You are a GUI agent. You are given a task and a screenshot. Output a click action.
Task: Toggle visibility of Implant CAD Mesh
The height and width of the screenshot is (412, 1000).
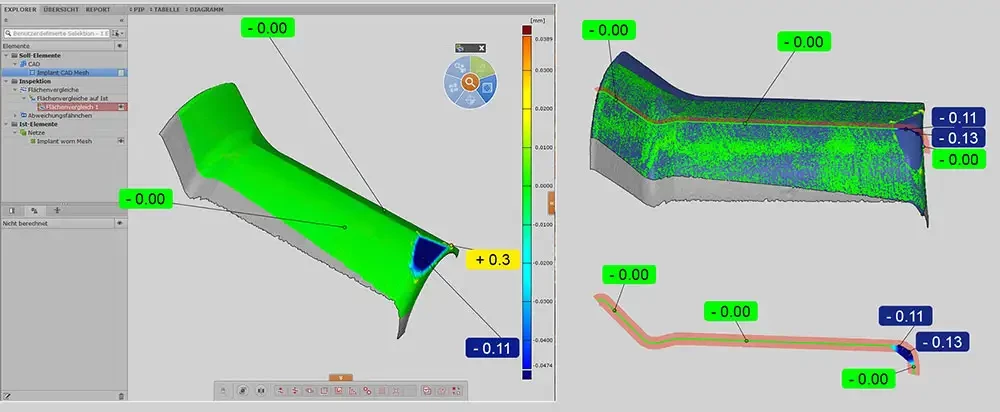(121, 73)
